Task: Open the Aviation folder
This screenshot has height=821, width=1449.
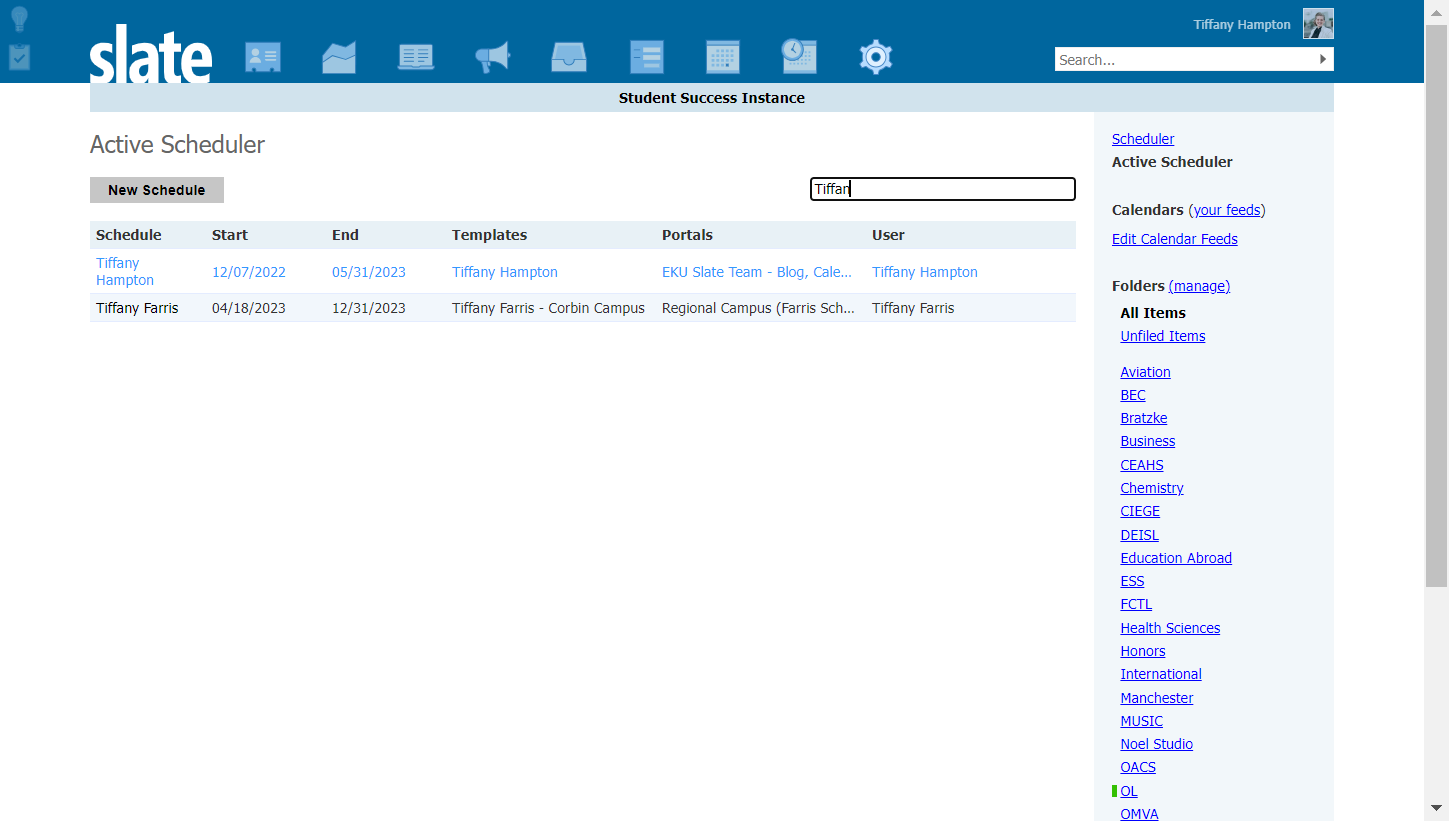Action: [1145, 372]
